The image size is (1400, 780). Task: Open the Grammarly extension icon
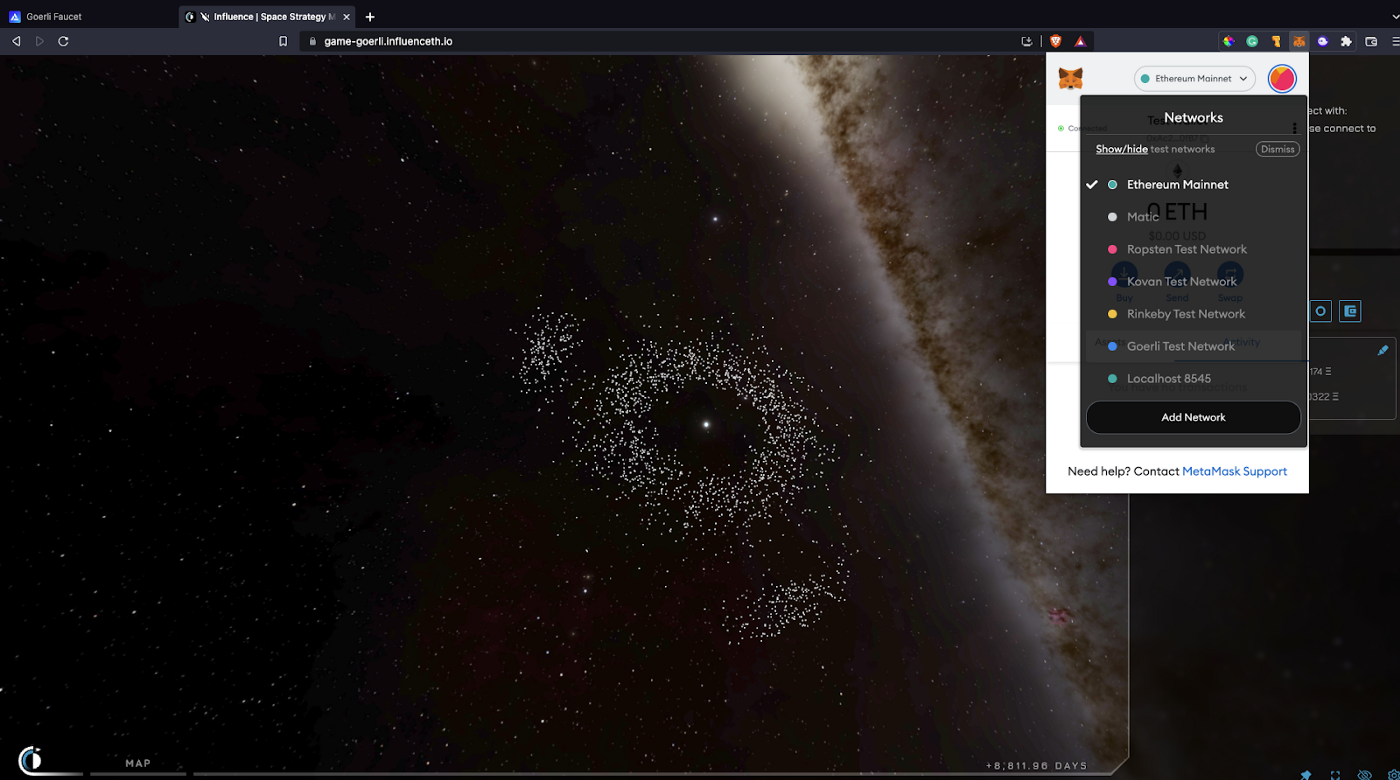pyautogui.click(x=1252, y=41)
